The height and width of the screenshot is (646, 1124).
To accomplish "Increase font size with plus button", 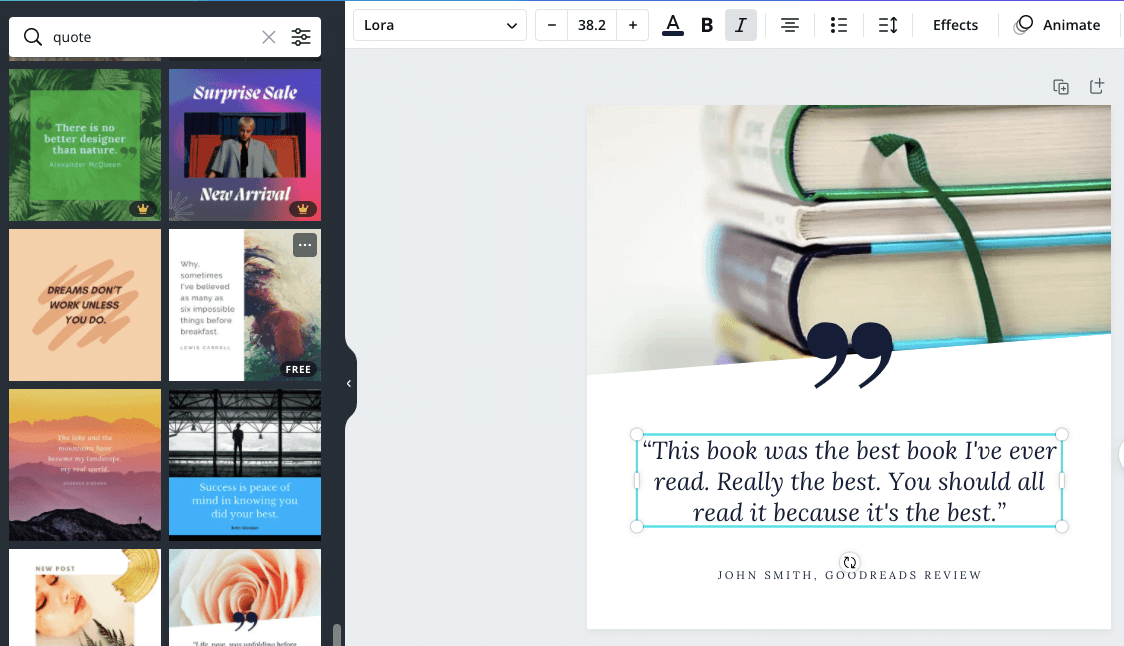I will point(632,25).
